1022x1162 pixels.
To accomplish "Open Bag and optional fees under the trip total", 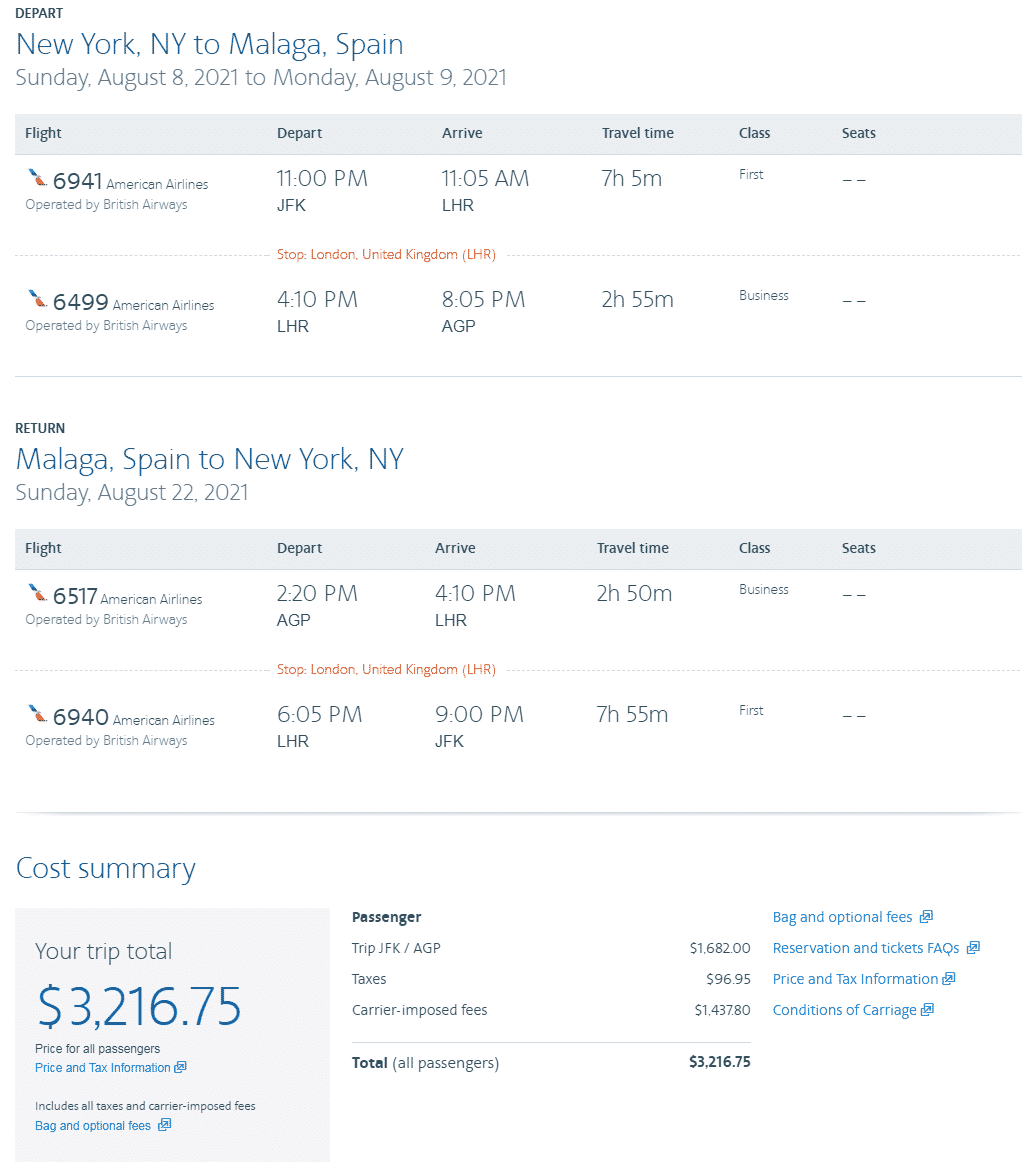I will pyautogui.click(x=94, y=1125).
